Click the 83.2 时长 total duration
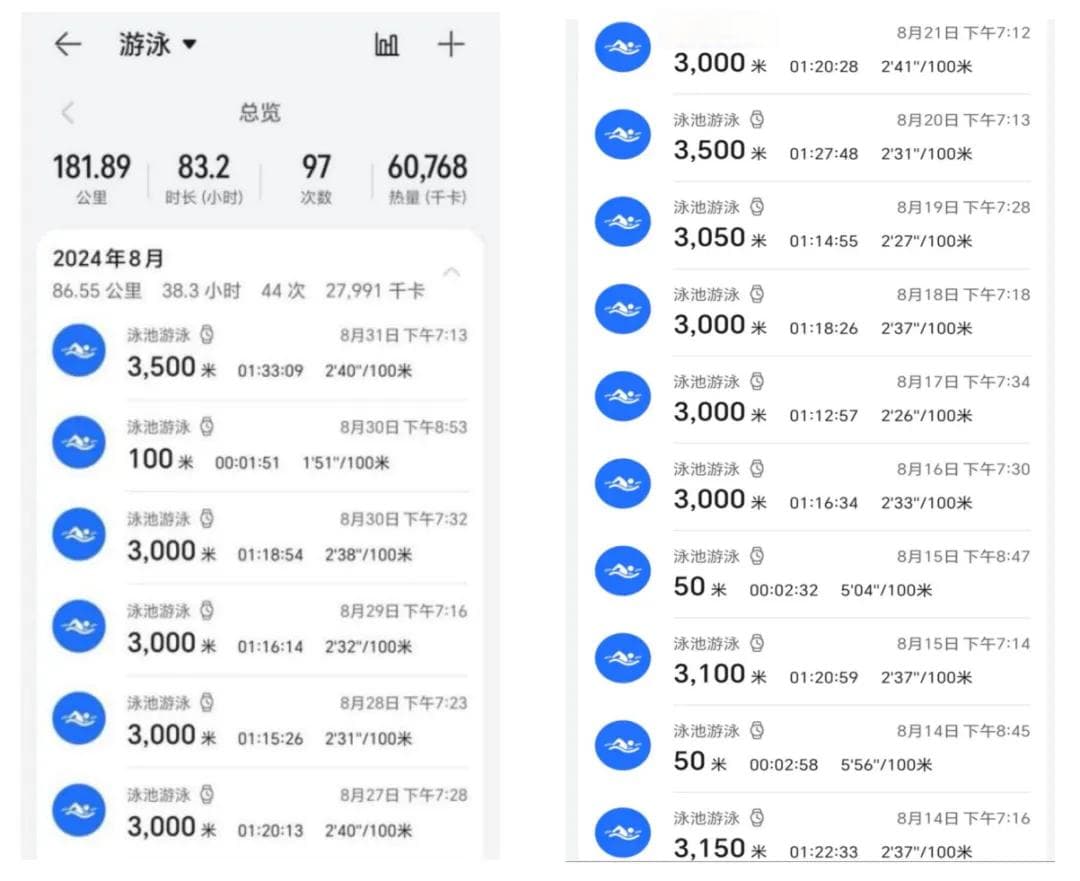The height and width of the screenshot is (881, 1080). pyautogui.click(x=204, y=178)
